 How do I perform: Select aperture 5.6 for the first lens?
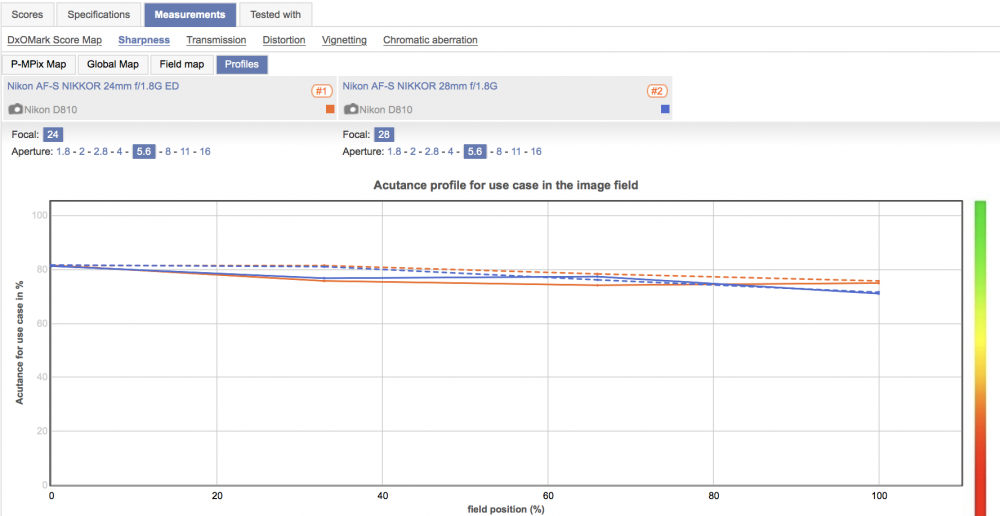coord(144,152)
